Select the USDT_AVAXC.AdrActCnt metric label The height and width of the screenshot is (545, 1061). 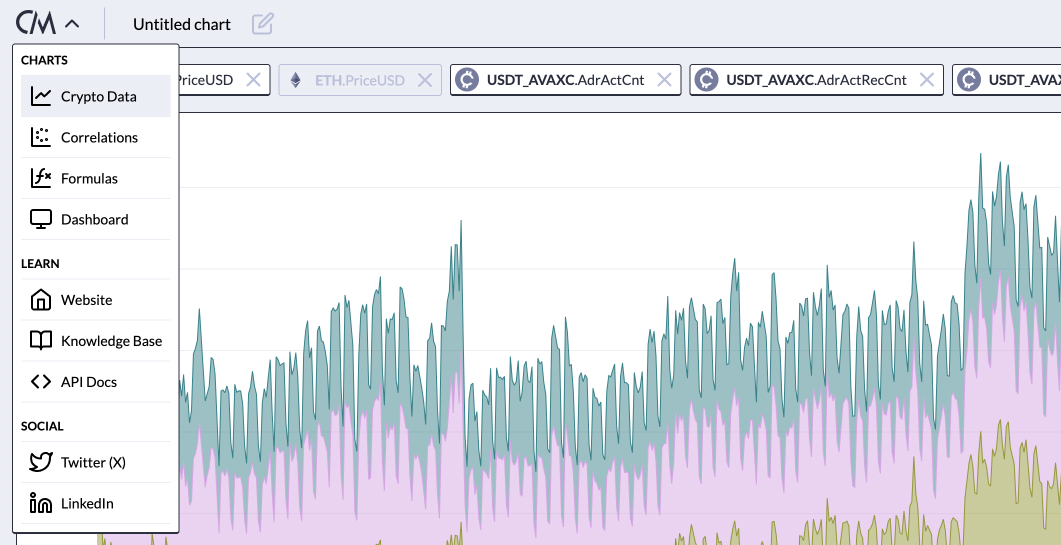click(x=566, y=80)
